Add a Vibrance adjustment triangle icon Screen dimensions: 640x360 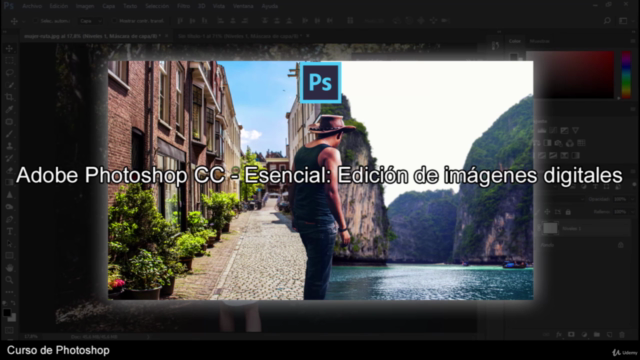tap(576, 131)
